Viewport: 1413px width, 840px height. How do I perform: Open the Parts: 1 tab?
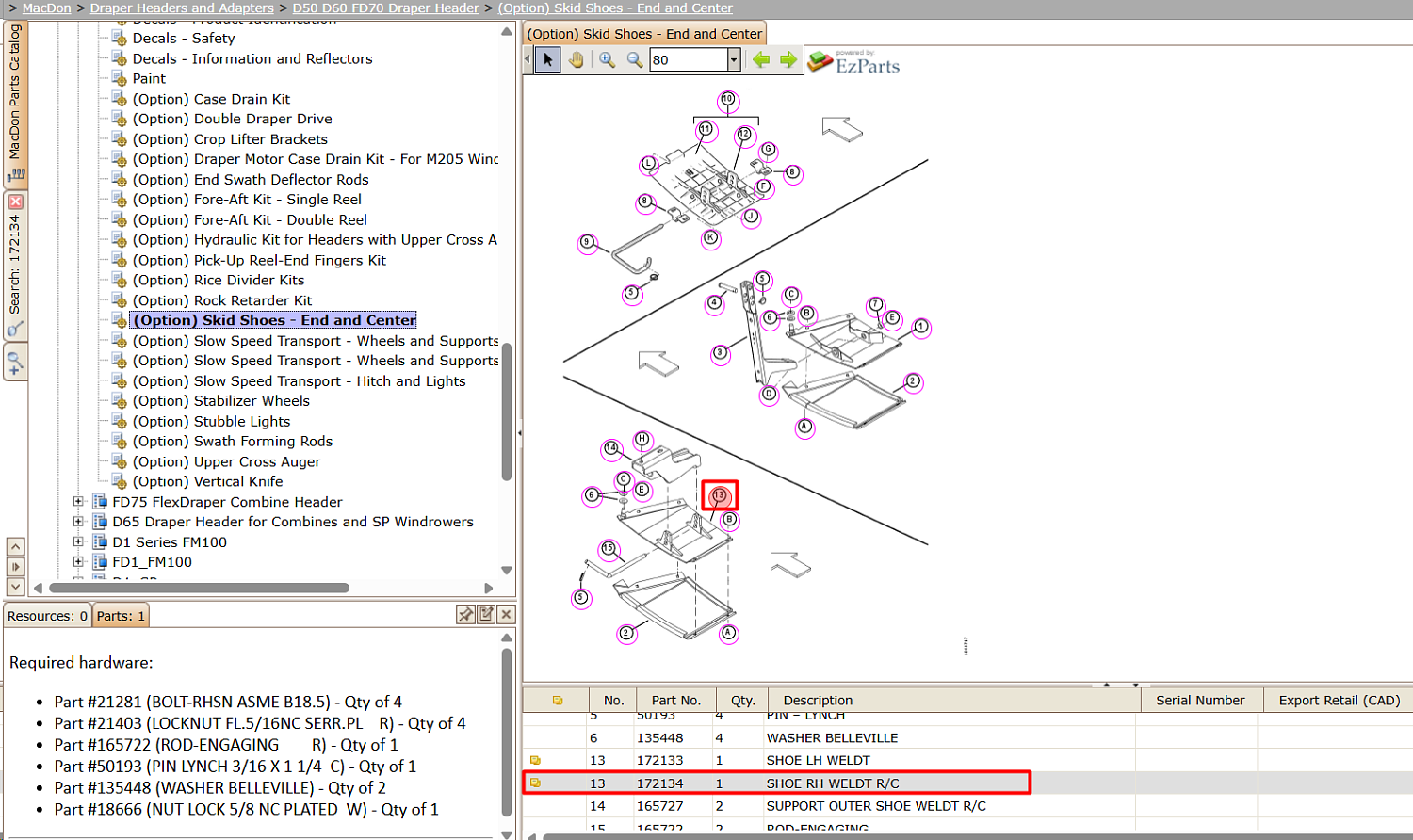122,616
